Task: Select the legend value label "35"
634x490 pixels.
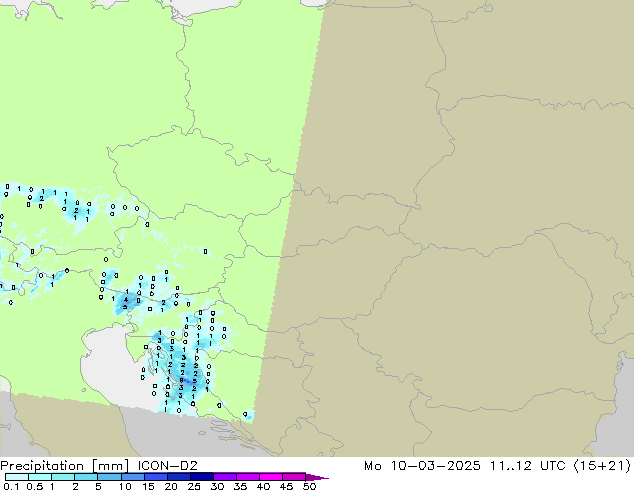Action: pyautogui.click(x=241, y=486)
